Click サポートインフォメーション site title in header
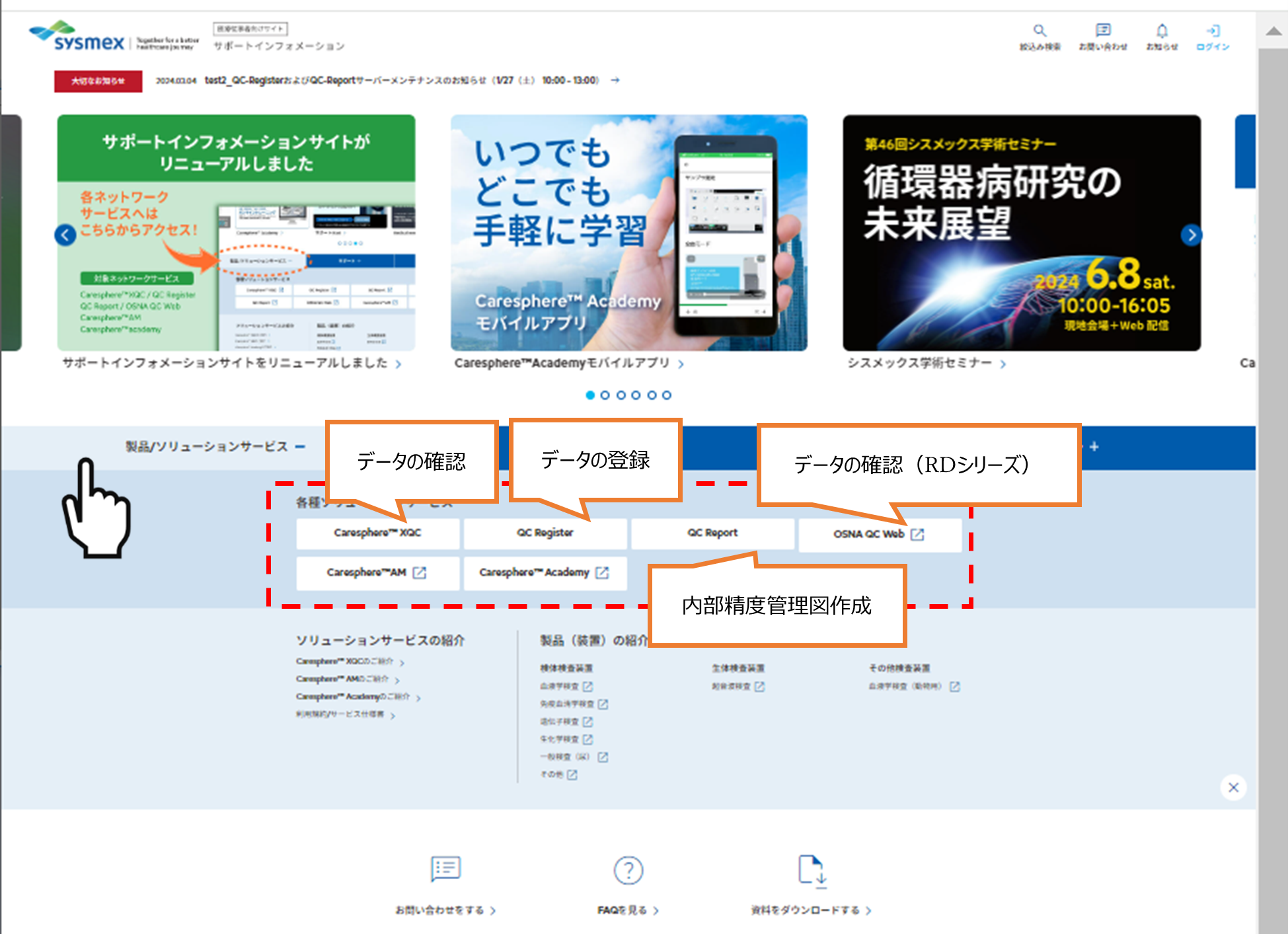 tap(279, 46)
